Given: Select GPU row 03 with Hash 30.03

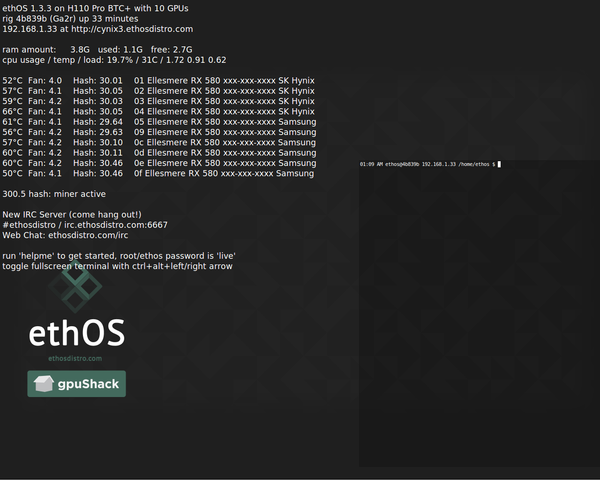Looking at the screenshot, I should 158,101.
